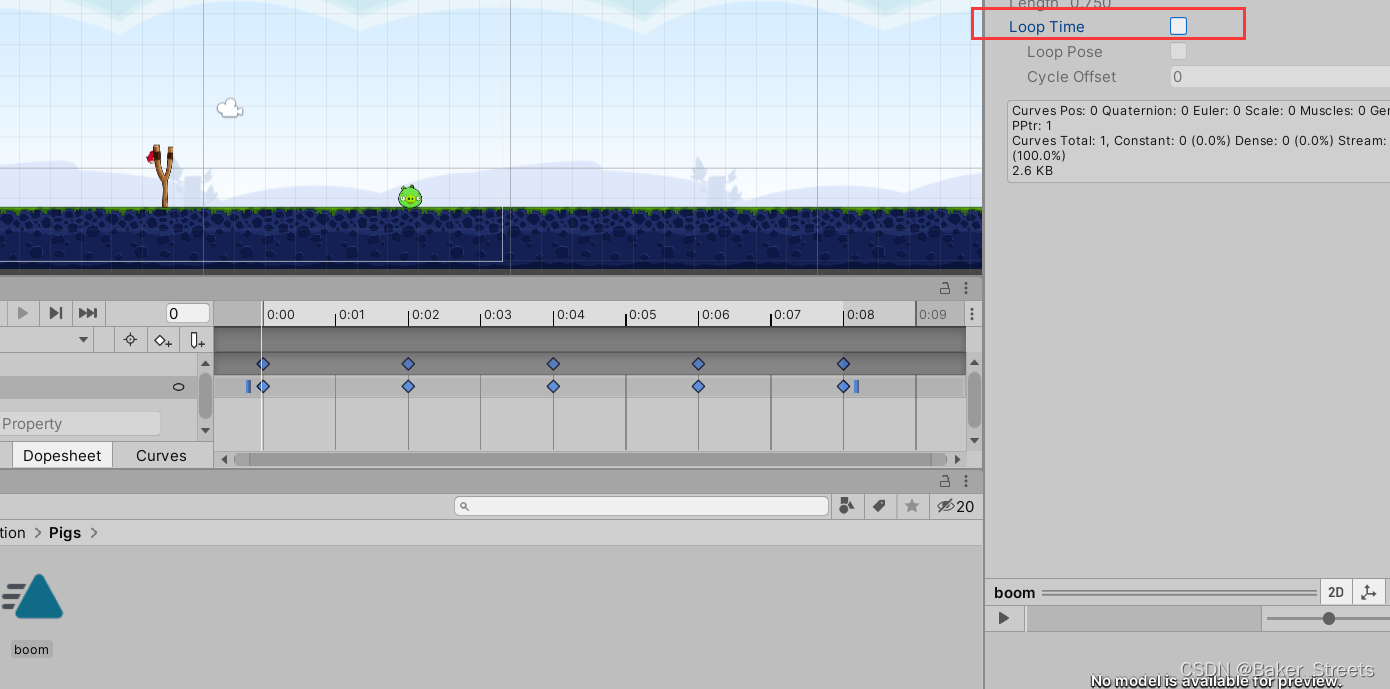Click the Add Keyframe icon
The height and width of the screenshot is (689, 1390).
pyautogui.click(x=162, y=340)
